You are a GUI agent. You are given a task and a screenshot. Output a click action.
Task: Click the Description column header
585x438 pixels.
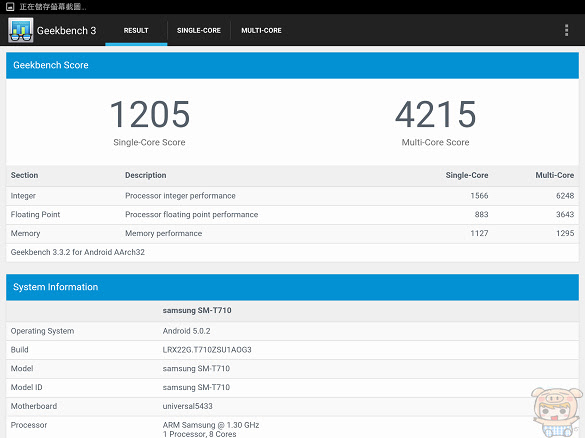[146, 175]
